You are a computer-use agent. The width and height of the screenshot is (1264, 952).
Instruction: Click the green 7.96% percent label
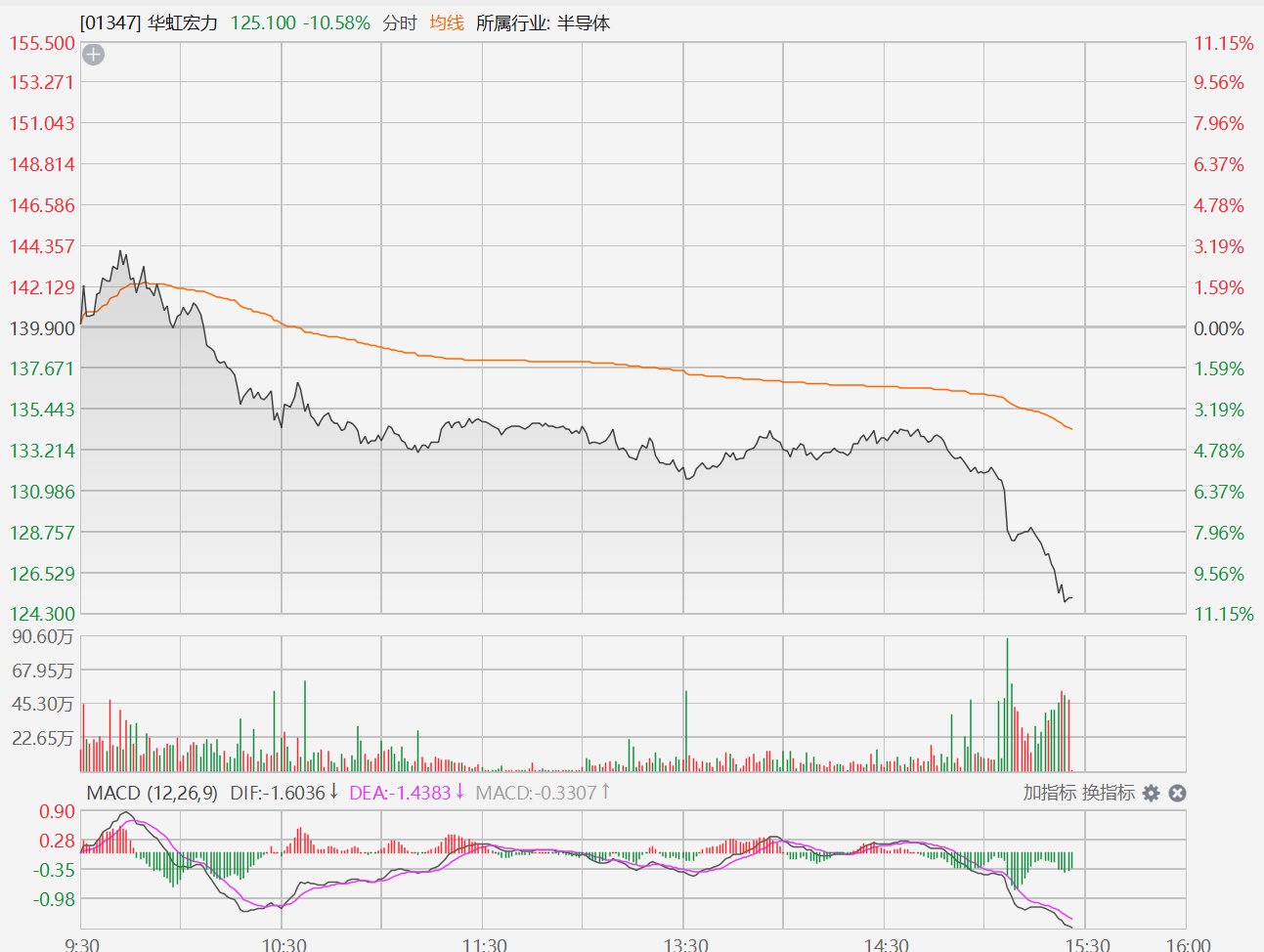click(1219, 533)
